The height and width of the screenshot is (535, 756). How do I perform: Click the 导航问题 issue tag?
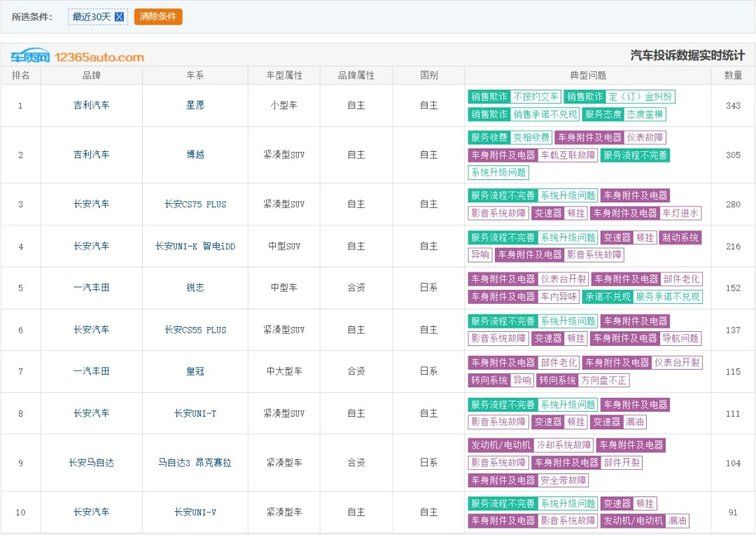click(x=680, y=339)
